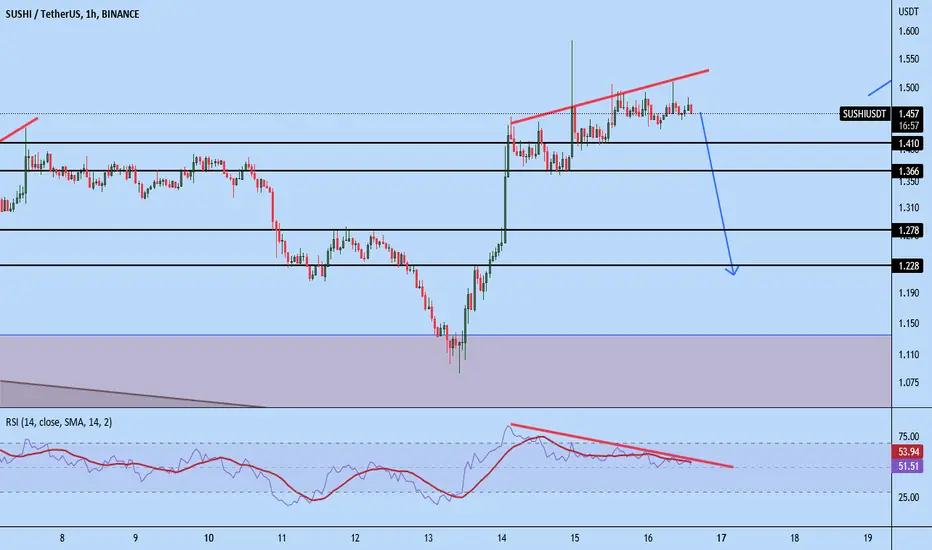Viewport: 932px width, 550px height.
Task: Click date 18 on time axis
Action: [795, 538]
